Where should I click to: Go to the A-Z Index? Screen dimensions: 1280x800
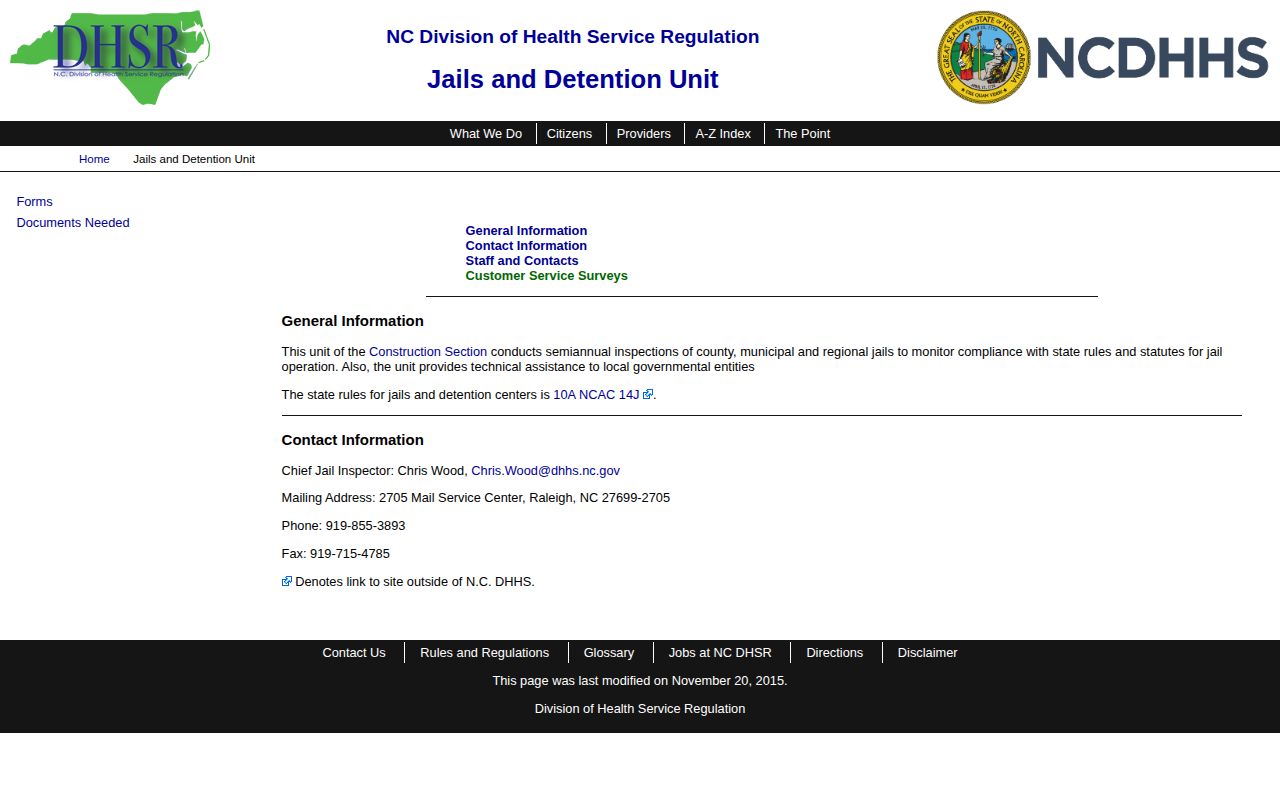pyautogui.click(x=723, y=134)
